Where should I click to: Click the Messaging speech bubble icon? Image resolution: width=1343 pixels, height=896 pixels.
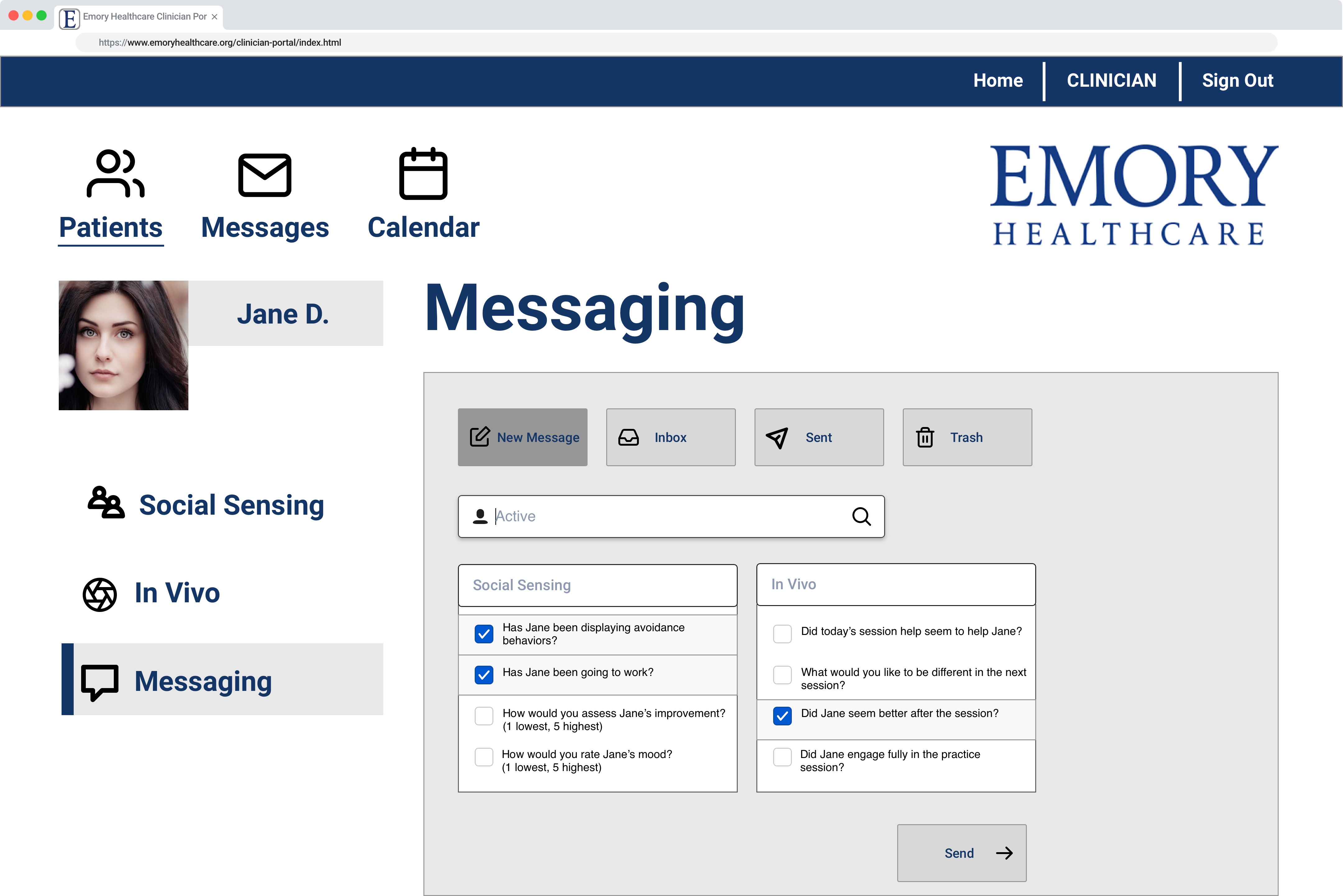[99, 682]
